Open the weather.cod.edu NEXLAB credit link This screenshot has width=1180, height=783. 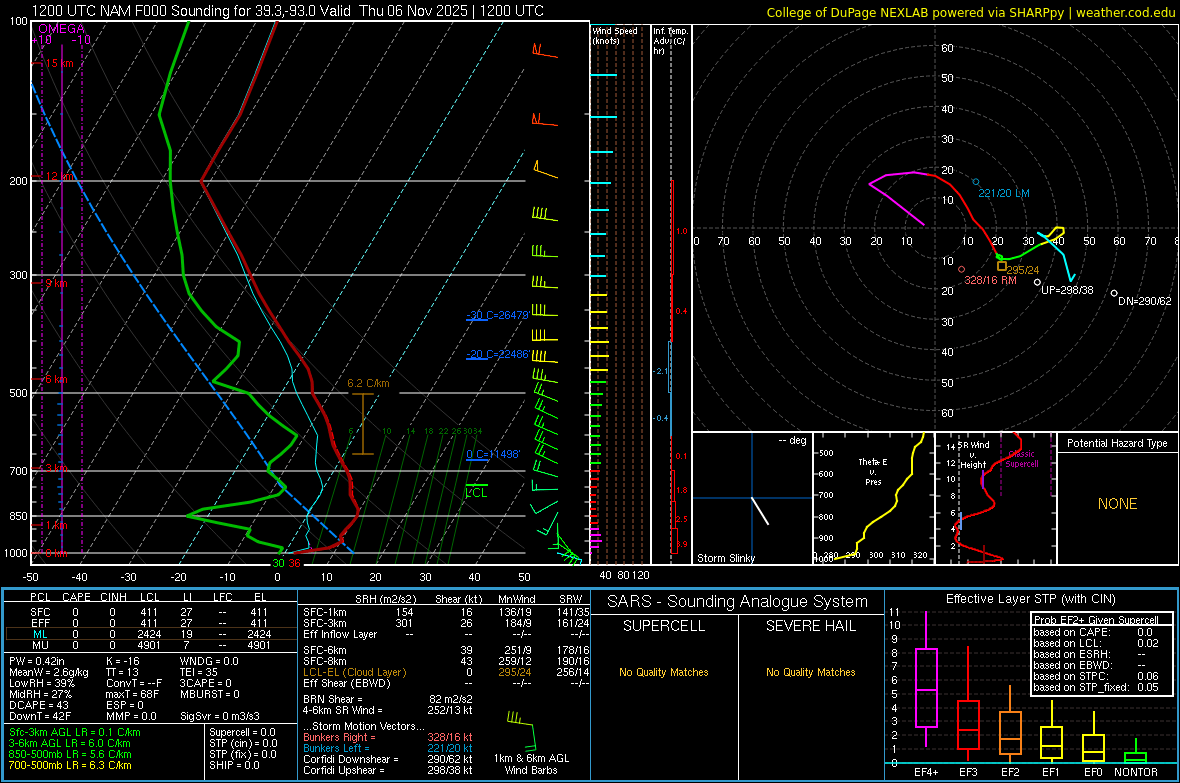(x=970, y=12)
